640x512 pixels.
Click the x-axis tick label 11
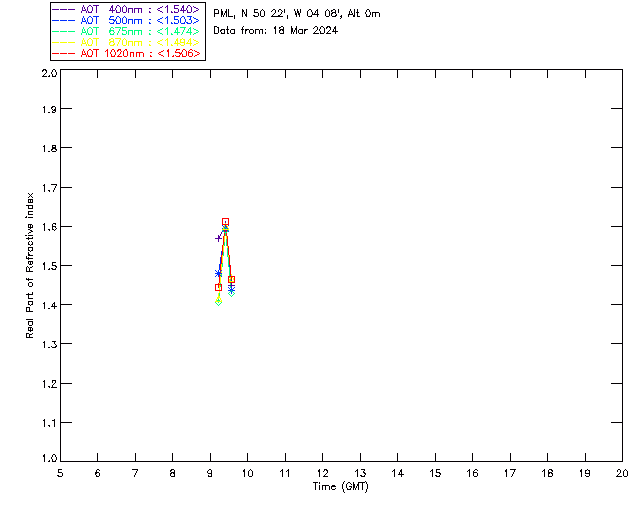285,473
